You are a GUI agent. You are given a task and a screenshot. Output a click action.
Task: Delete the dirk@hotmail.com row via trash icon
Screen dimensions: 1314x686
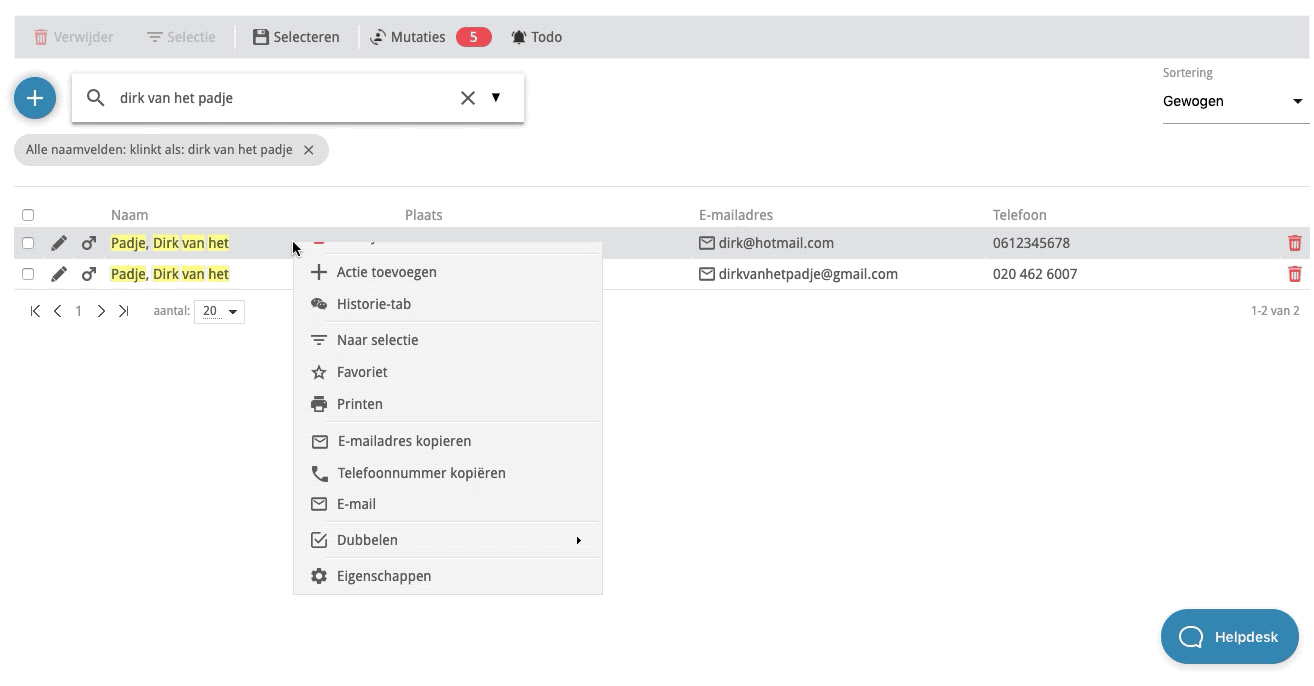click(1294, 243)
